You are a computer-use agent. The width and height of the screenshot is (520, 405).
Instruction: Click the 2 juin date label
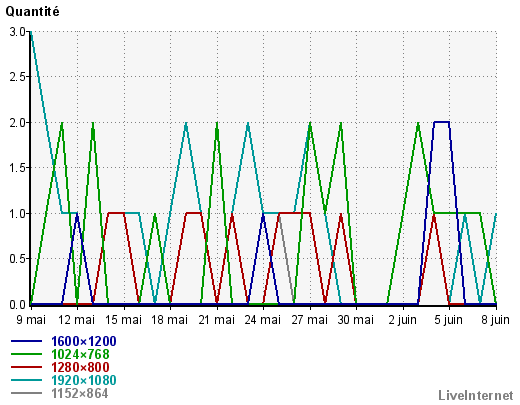403,320
